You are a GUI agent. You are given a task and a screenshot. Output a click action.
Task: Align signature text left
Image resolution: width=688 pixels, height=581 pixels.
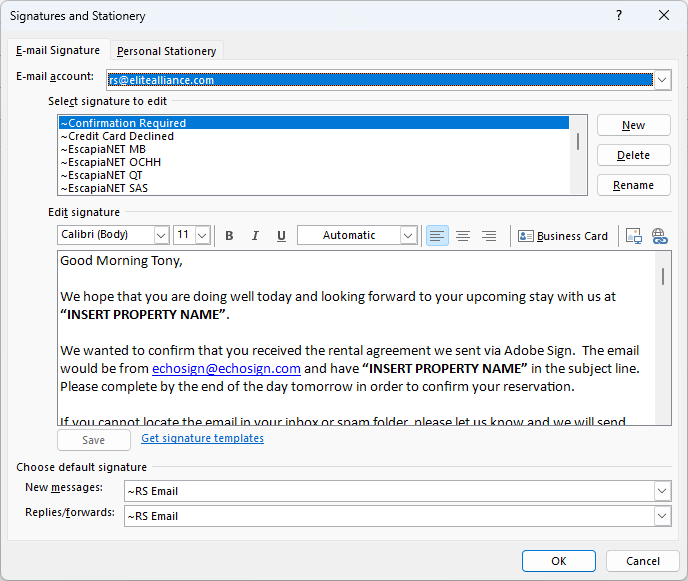437,236
